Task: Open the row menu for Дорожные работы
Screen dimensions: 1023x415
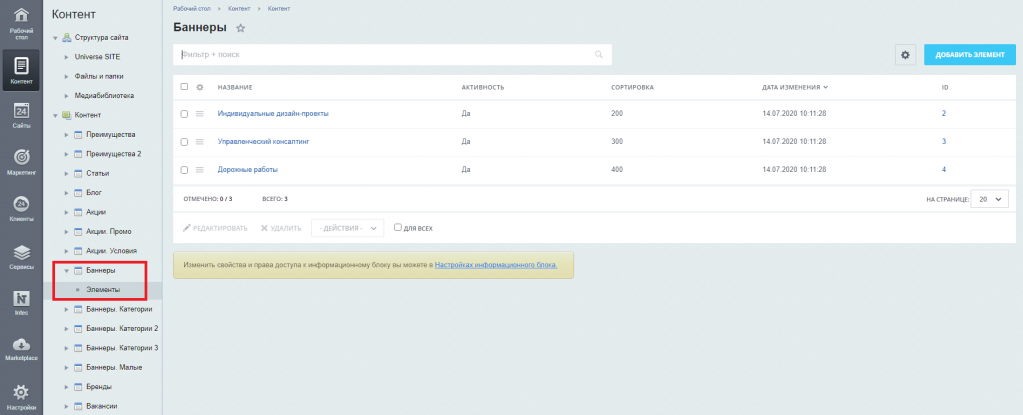Action: coord(199,170)
